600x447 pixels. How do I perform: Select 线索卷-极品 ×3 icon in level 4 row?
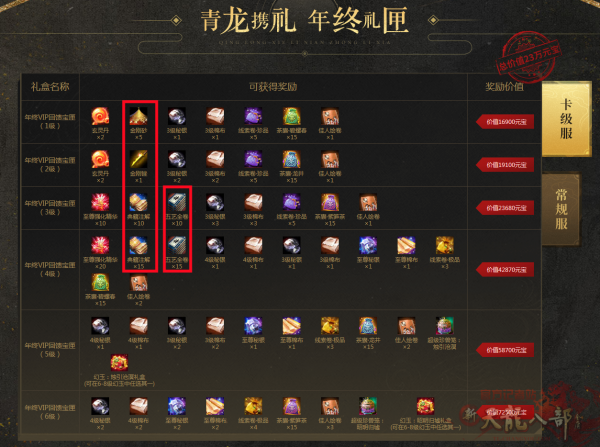(x=445, y=245)
